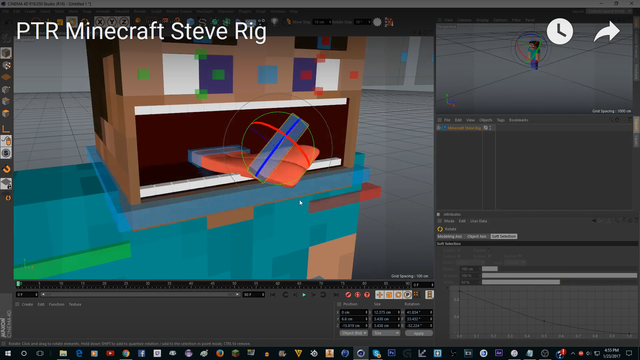The width and height of the screenshot is (640, 360).
Task: Click the Cube primitive icon in top toolbar
Action: tap(190, 22)
